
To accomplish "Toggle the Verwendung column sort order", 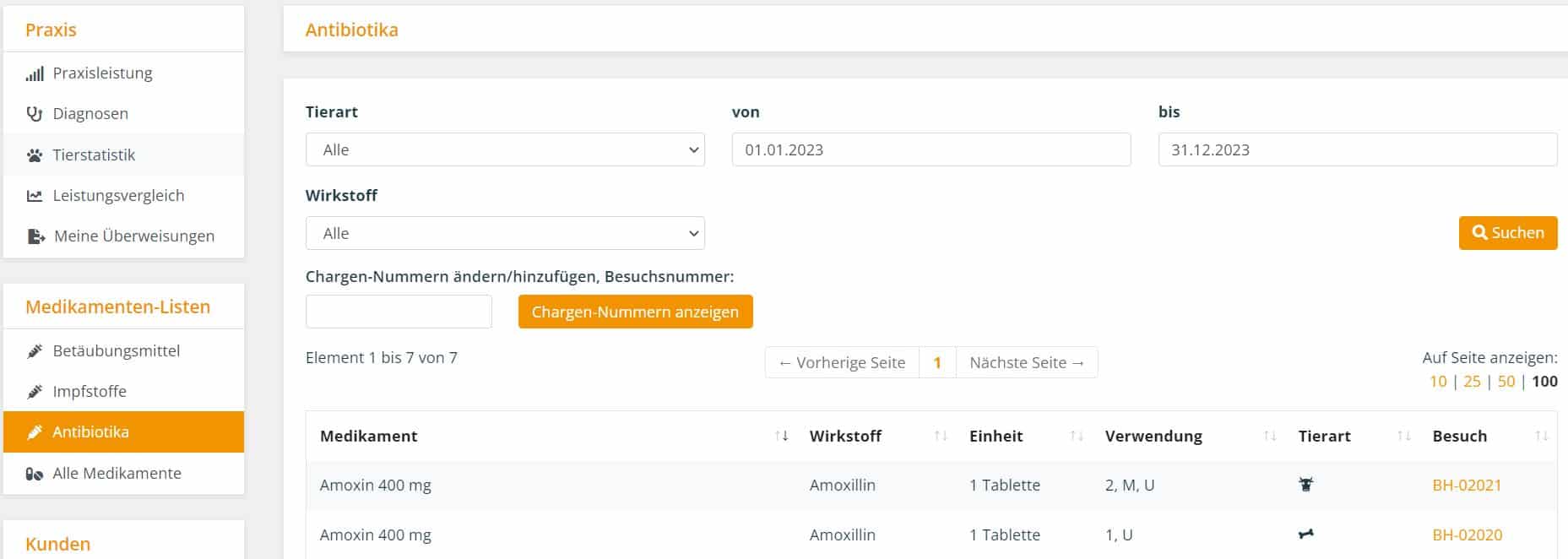I will 1270,437.
